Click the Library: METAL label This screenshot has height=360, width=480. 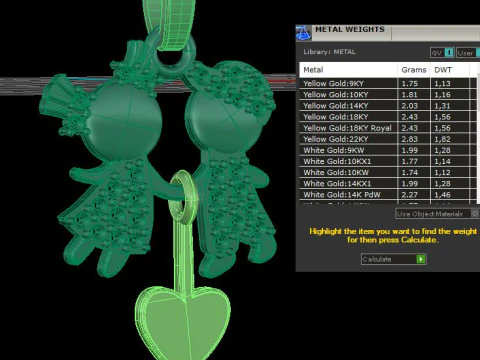point(329,52)
